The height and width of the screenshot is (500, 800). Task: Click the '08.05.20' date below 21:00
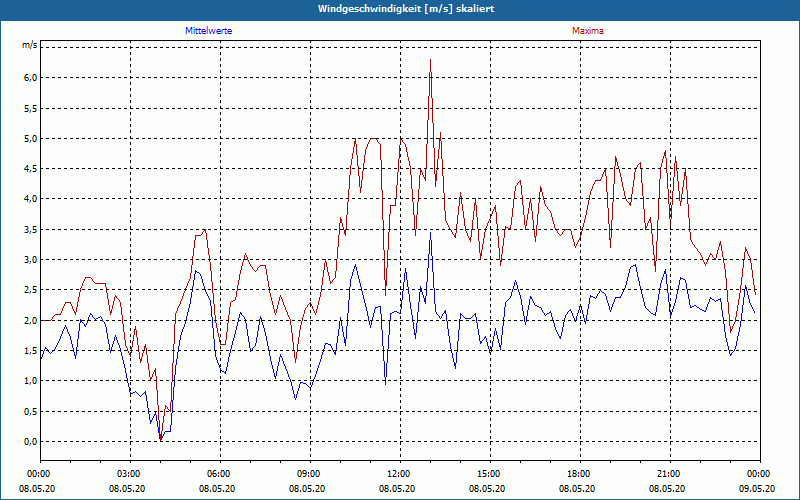(x=667, y=488)
